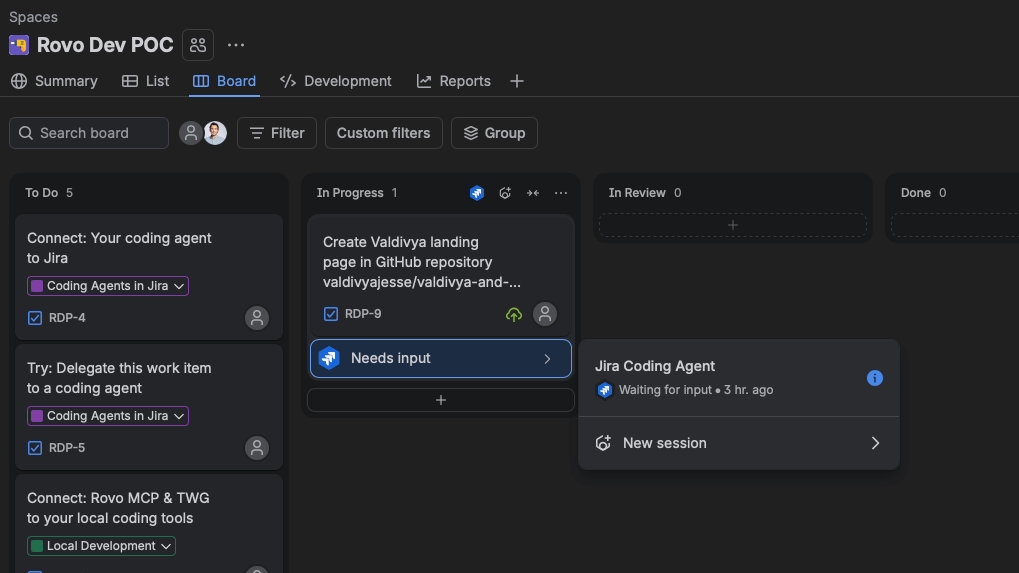Image resolution: width=1019 pixels, height=573 pixels.
Task: Open the Try: Delegate this work item card
Action: [x=149, y=407]
